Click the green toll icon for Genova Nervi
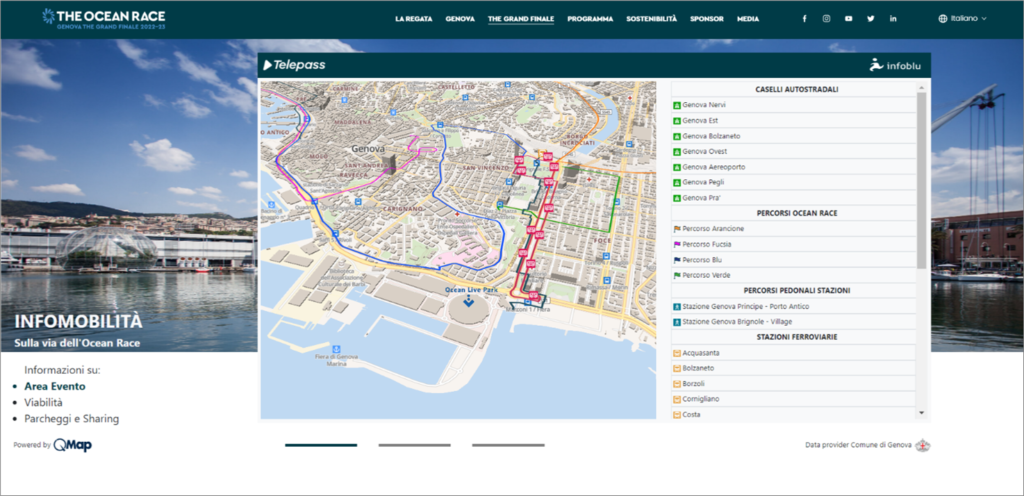 coord(677,105)
